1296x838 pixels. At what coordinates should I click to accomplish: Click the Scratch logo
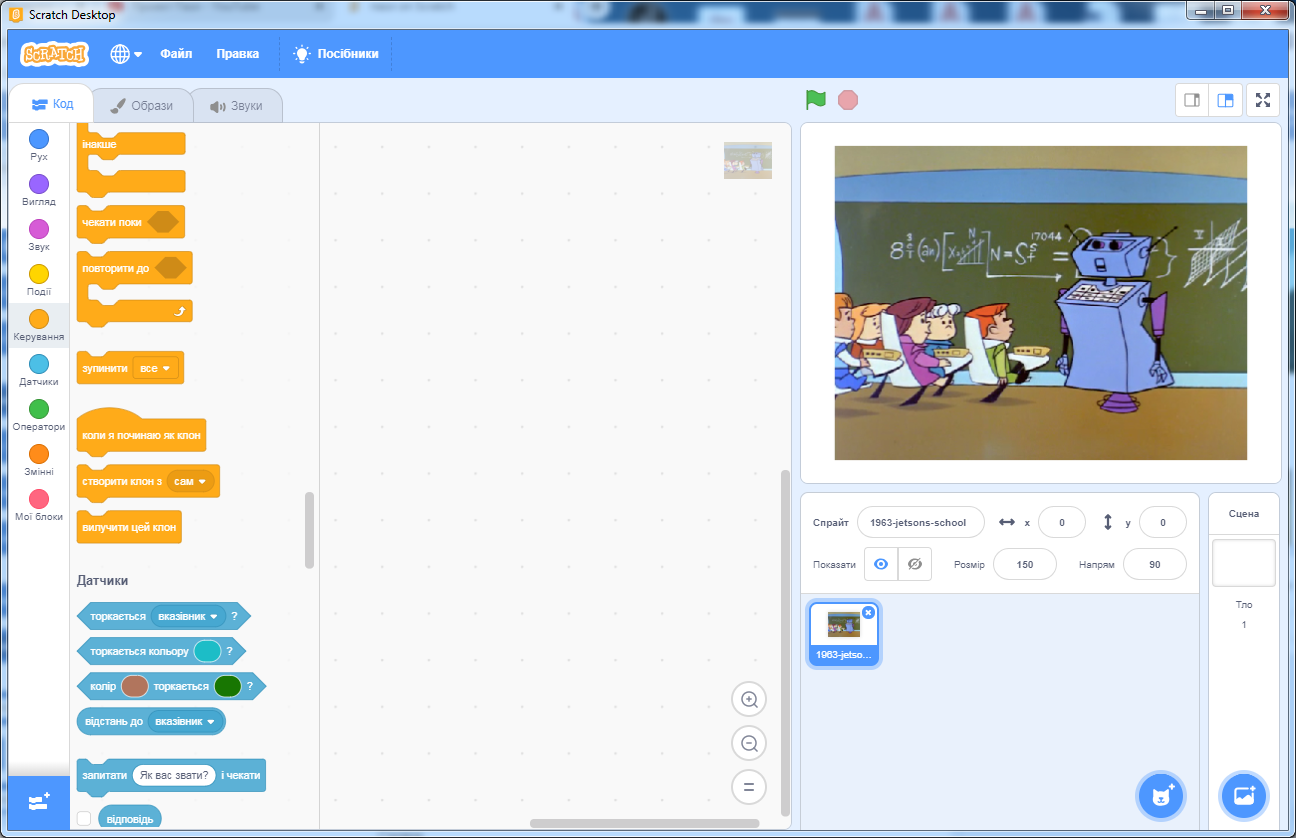[x=55, y=54]
